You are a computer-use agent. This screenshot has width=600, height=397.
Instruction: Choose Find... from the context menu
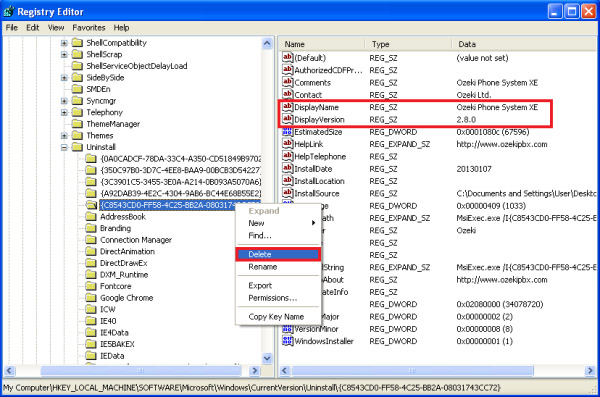click(278, 235)
